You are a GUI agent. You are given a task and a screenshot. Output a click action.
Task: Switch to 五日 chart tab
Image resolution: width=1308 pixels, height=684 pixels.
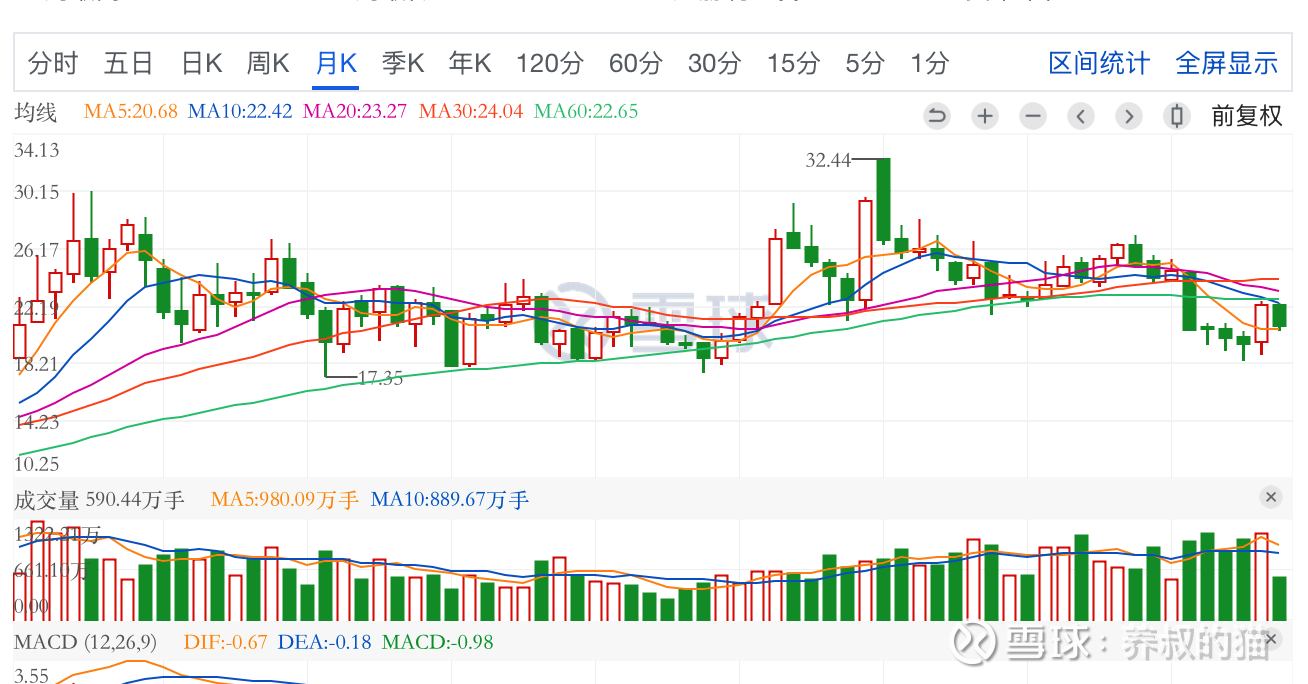(x=129, y=64)
